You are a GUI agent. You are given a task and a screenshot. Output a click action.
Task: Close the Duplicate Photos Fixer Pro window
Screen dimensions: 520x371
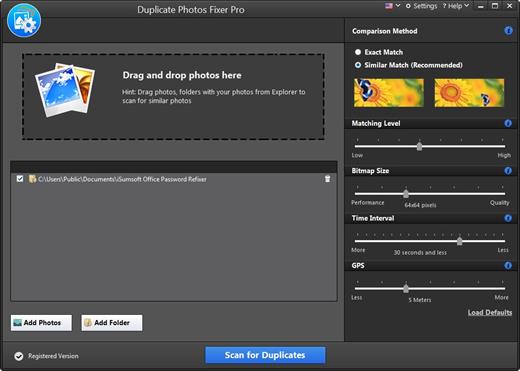[510, 6]
